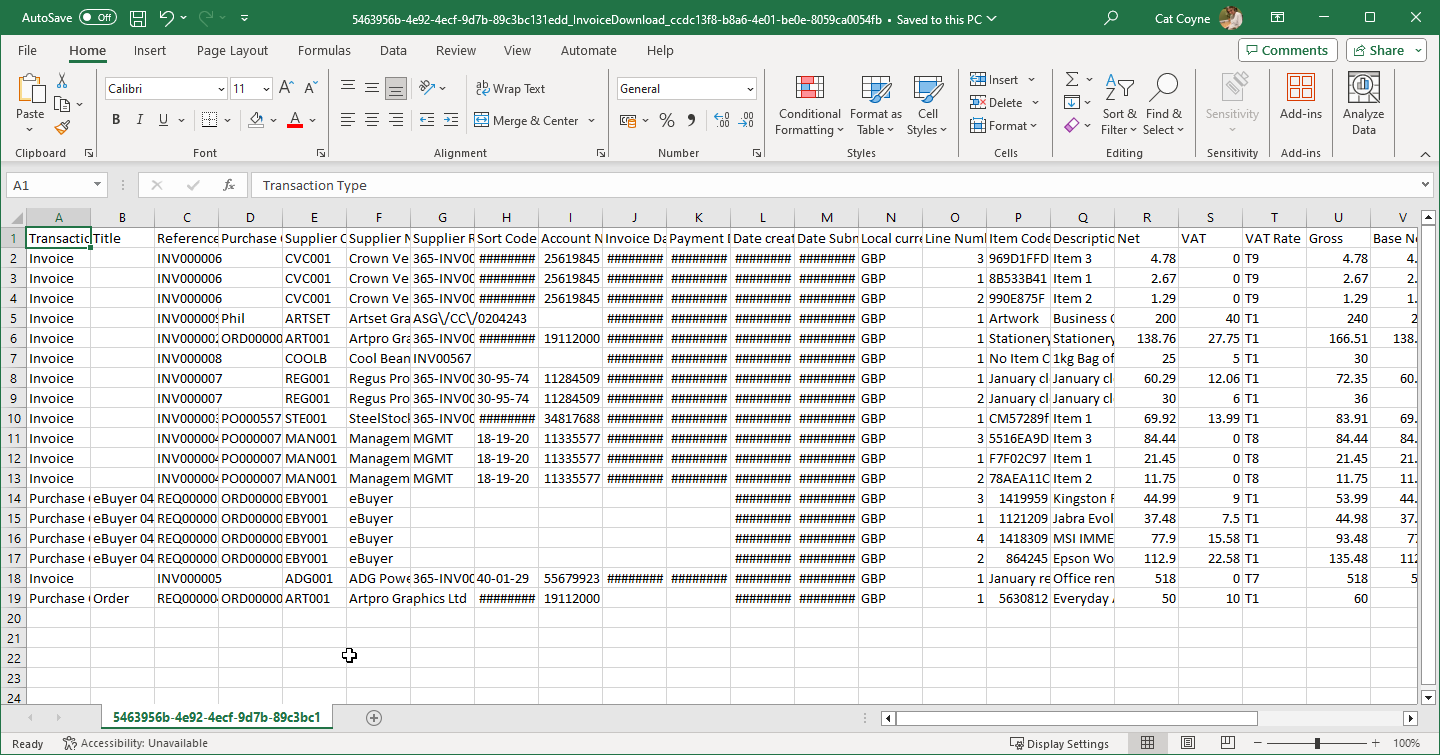Toggle Underline formatting
Image resolution: width=1440 pixels, height=755 pixels.
(164, 120)
